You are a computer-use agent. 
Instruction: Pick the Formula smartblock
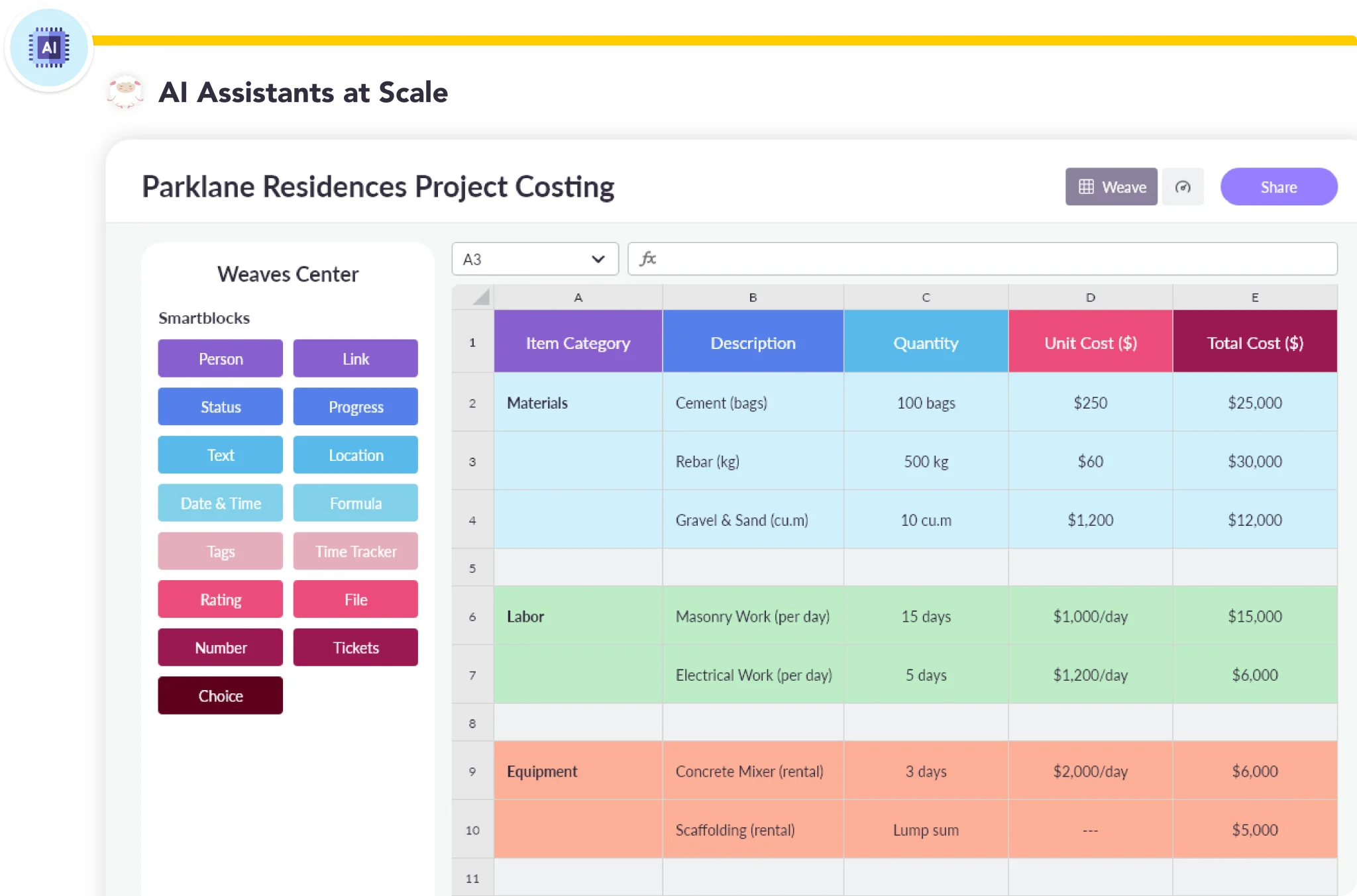(x=356, y=503)
